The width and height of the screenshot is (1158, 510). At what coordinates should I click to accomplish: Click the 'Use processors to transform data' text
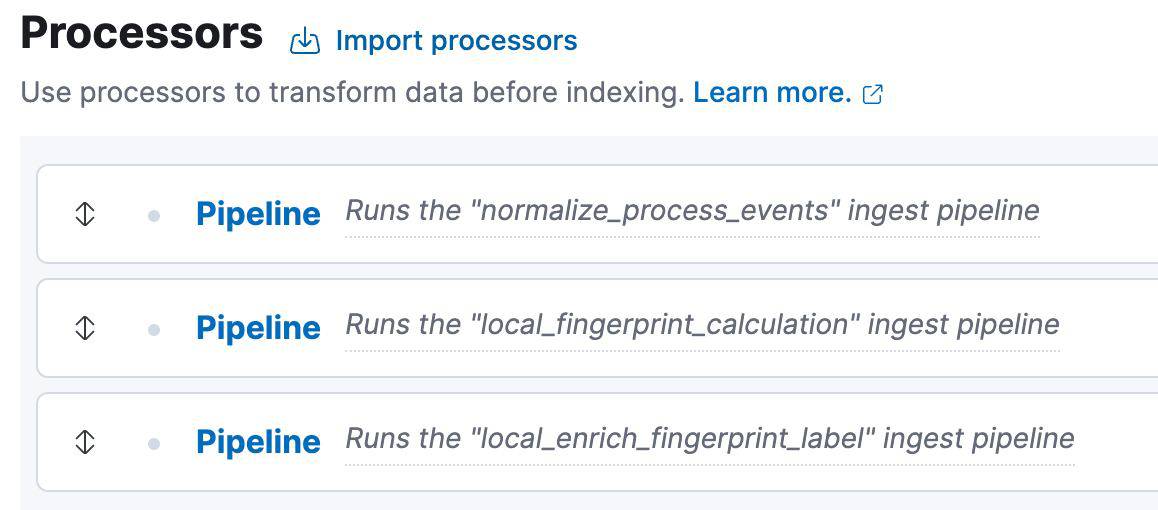[x=352, y=93]
